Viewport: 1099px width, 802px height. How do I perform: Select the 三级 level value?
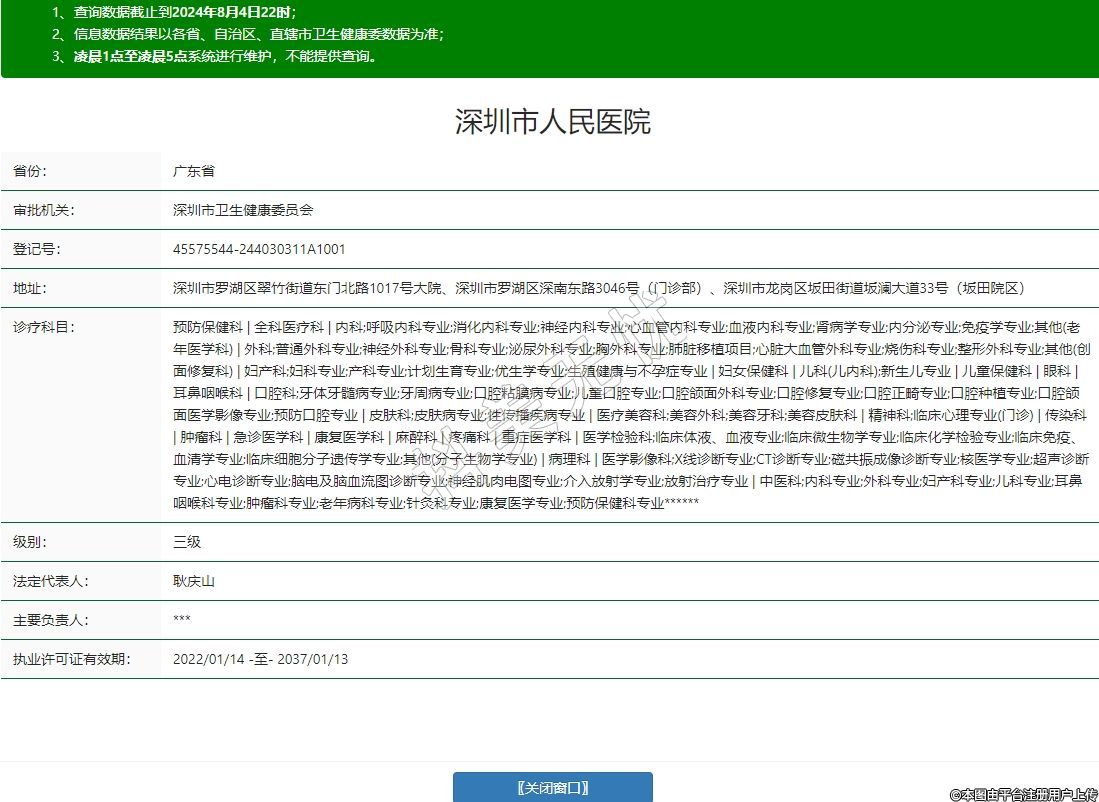coord(187,542)
